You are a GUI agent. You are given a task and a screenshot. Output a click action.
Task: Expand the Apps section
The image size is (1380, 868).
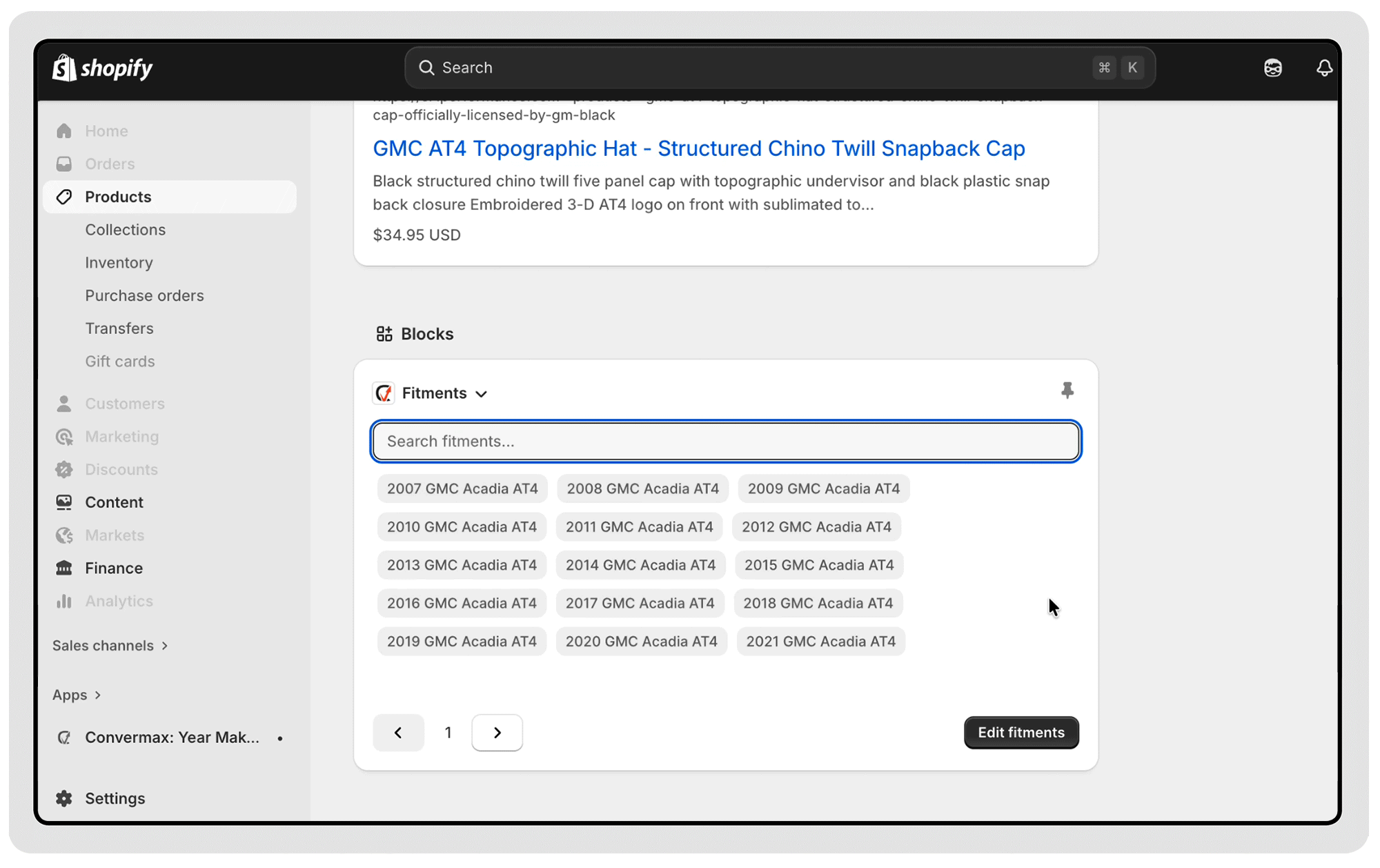(x=77, y=695)
